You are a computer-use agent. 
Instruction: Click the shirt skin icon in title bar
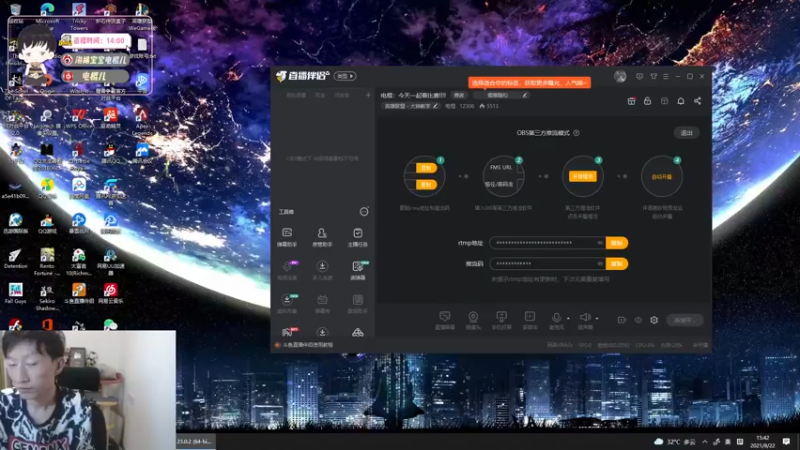654,77
